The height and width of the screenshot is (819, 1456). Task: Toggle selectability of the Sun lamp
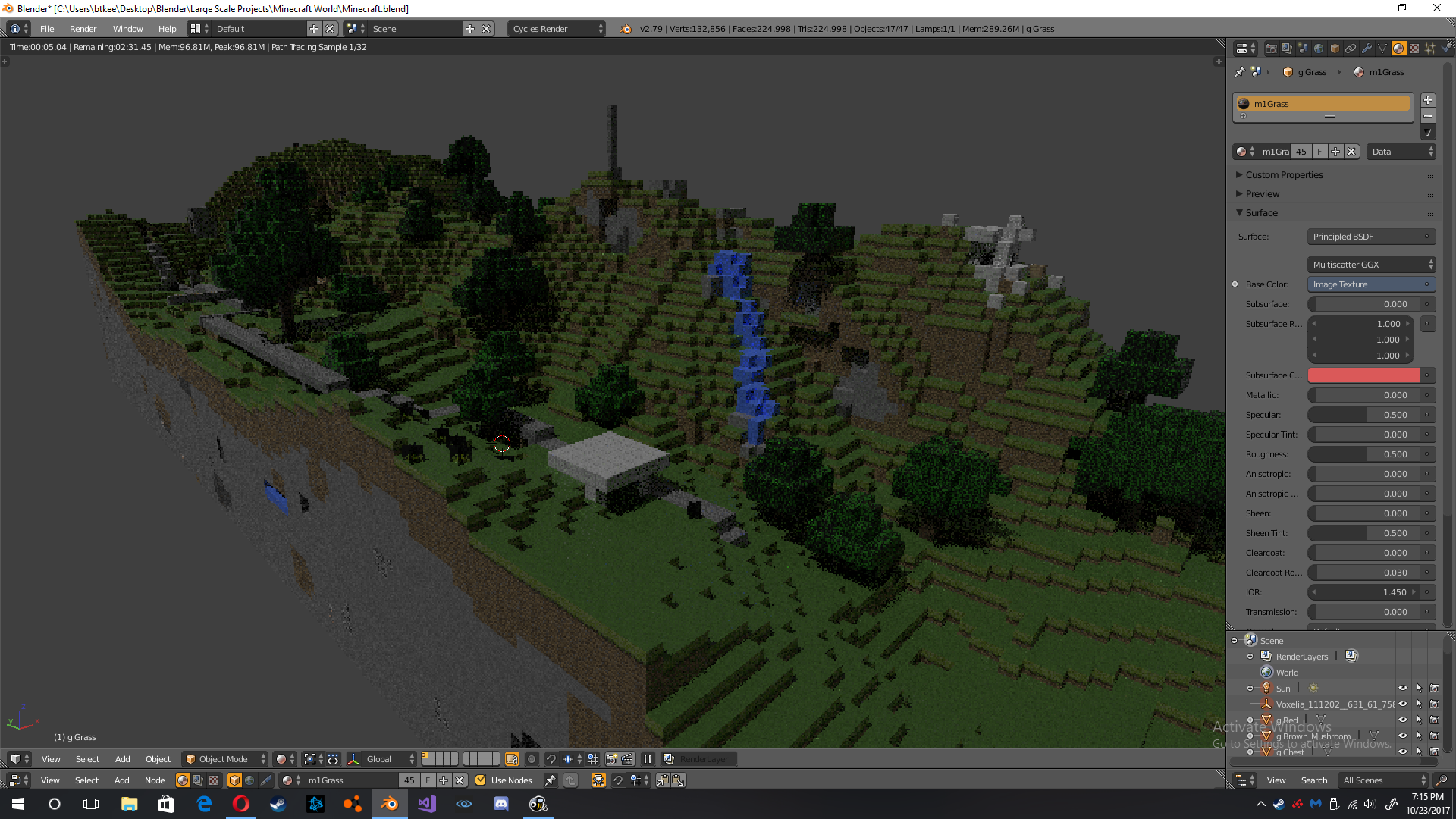pos(1419,689)
